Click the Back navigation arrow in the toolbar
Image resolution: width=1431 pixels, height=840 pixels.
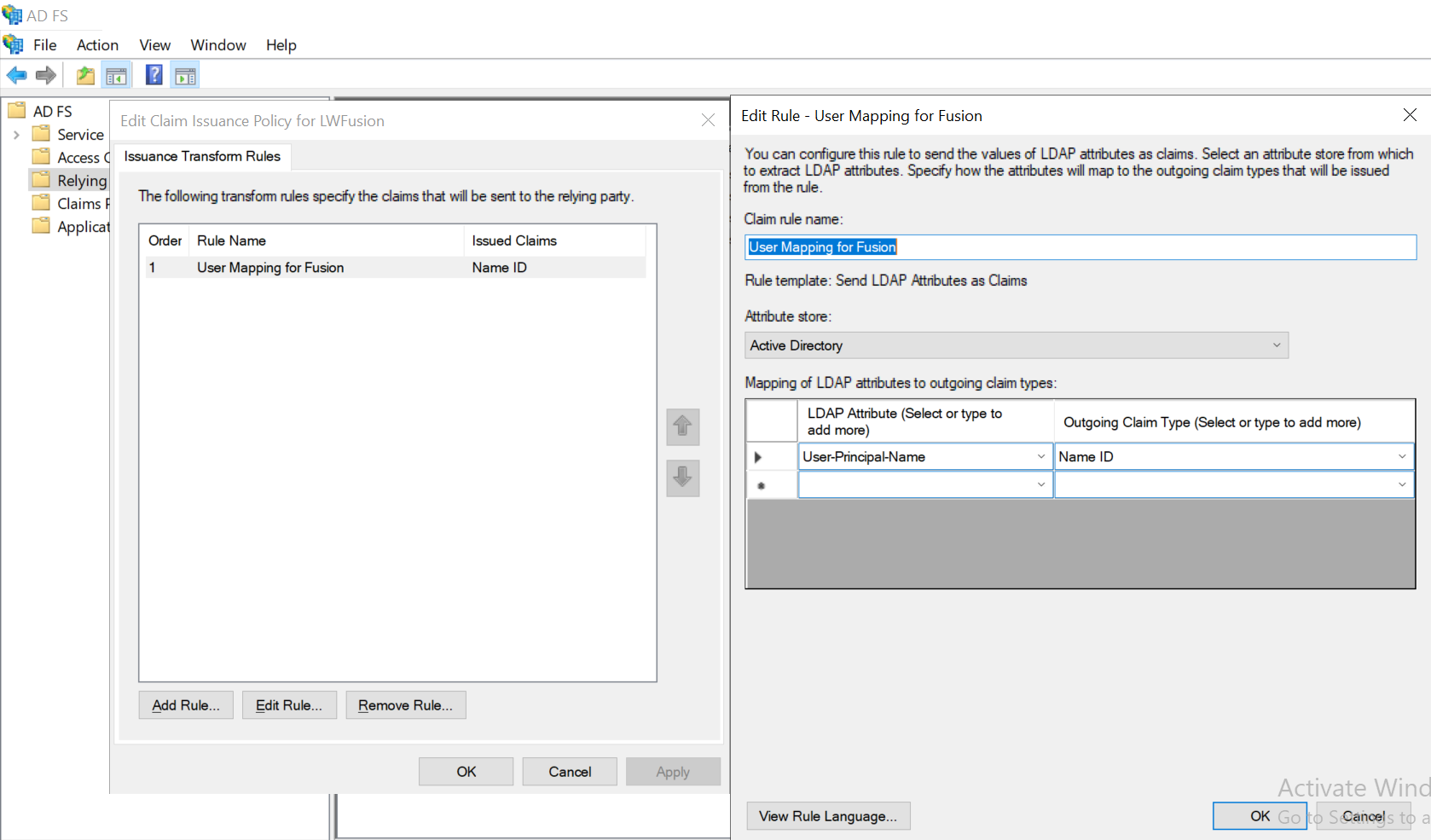point(16,75)
